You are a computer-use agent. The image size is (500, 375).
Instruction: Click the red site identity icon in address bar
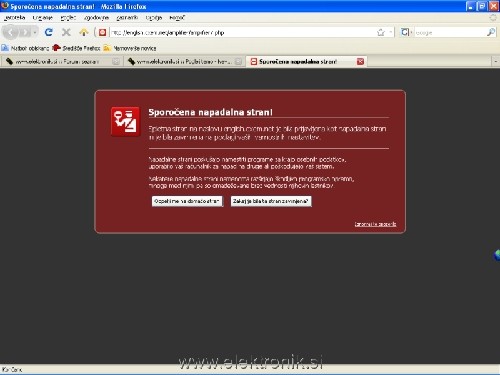tap(102, 32)
